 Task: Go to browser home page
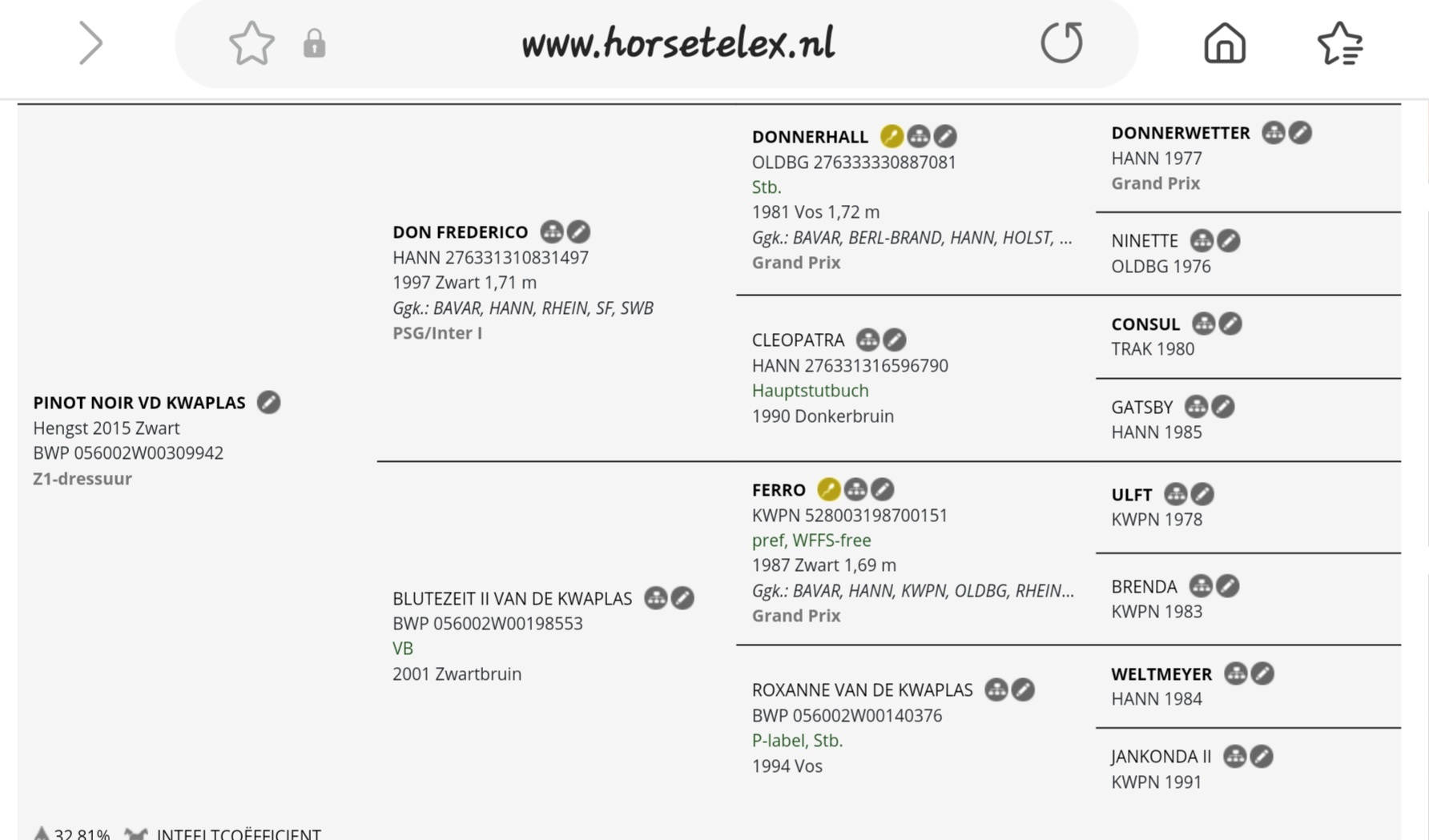(1225, 42)
